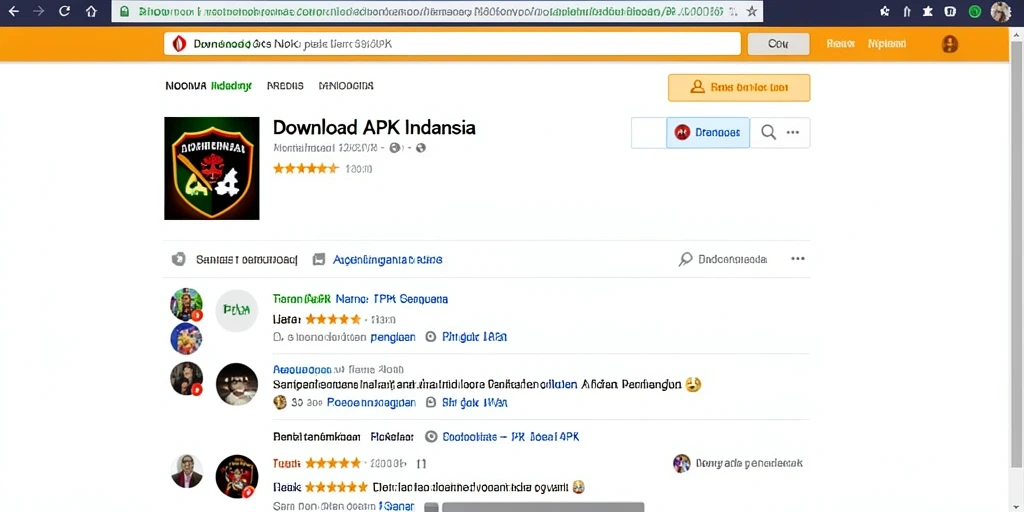Go to the browser home icon
Screen dimensions: 1024x512
(91, 11)
